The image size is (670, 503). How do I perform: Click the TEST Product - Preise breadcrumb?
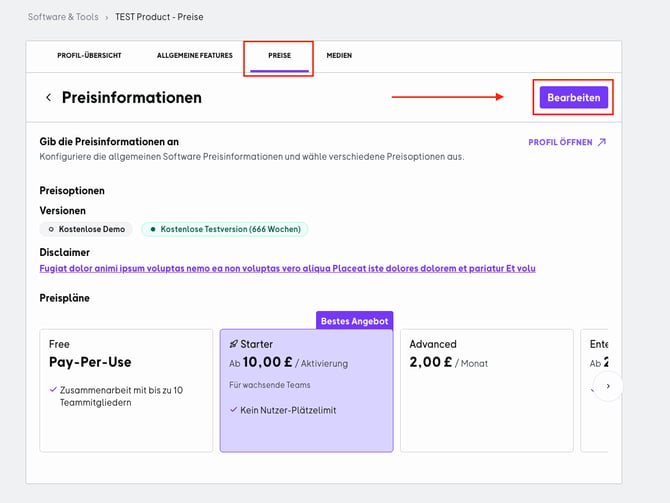point(159,17)
